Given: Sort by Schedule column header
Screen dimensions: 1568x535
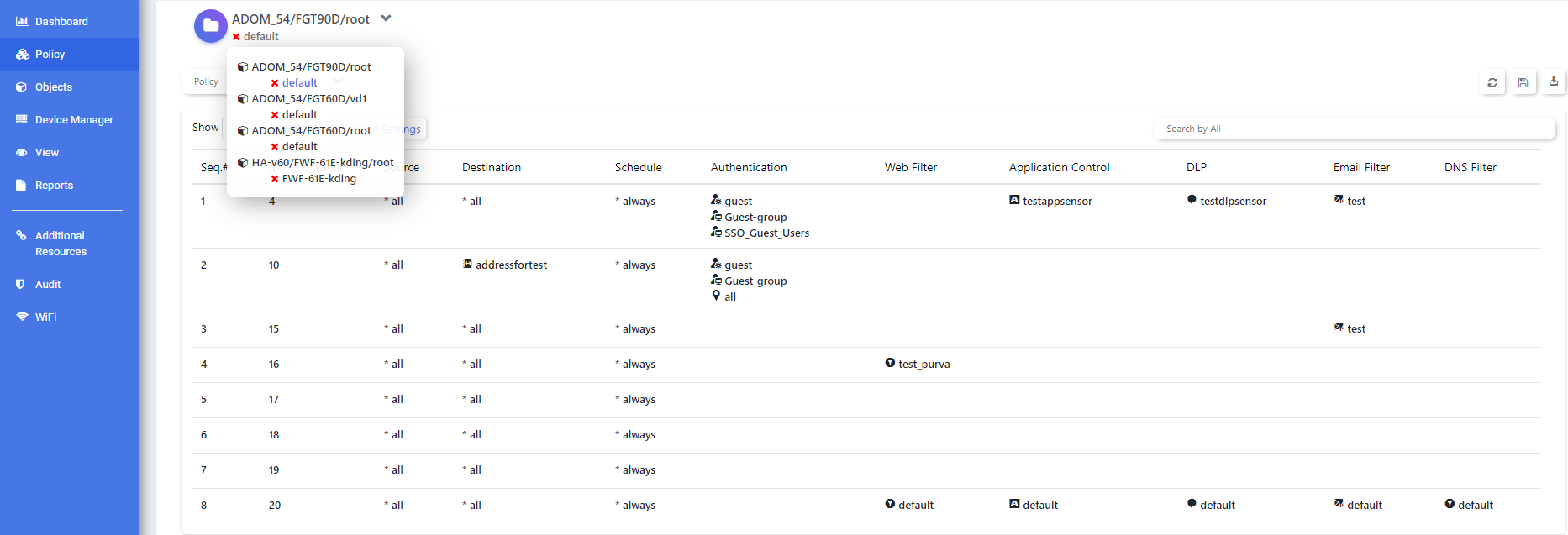Looking at the screenshot, I should [639, 167].
